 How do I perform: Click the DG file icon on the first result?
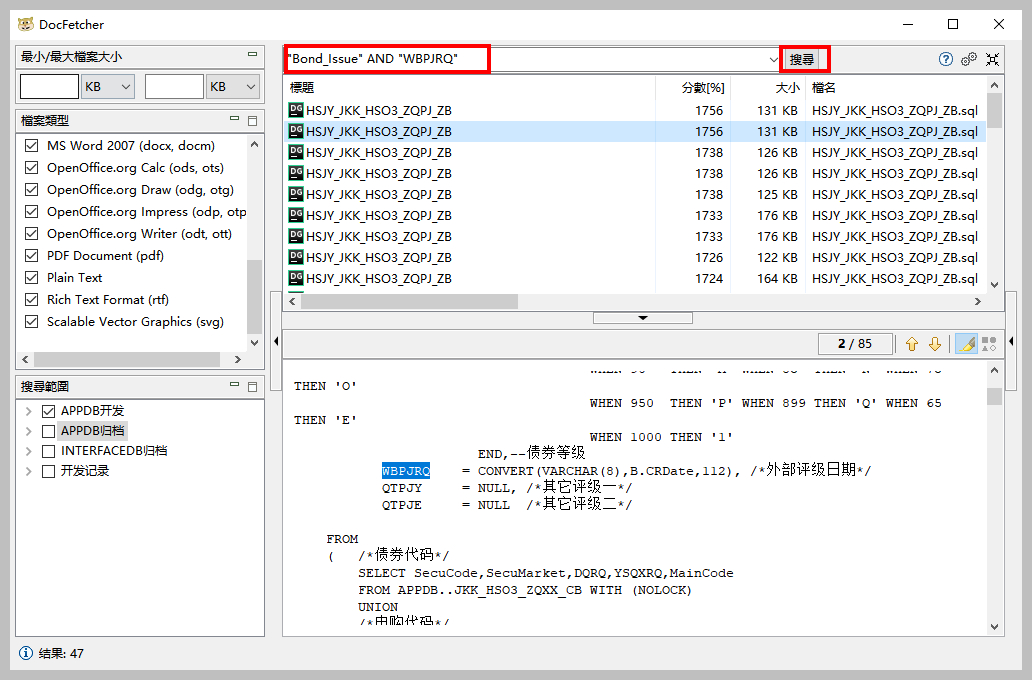click(x=295, y=107)
